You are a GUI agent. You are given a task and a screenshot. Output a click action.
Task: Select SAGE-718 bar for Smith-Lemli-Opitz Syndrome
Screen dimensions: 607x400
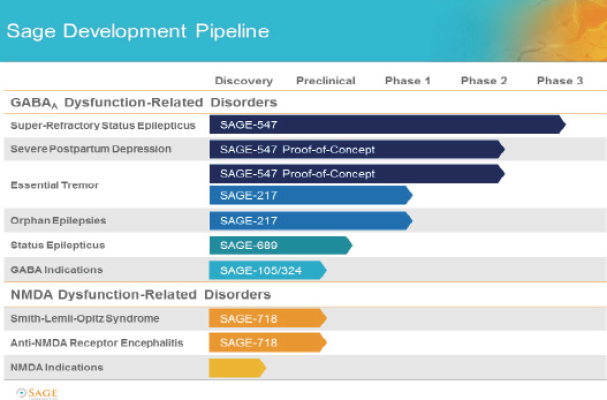(x=268, y=318)
